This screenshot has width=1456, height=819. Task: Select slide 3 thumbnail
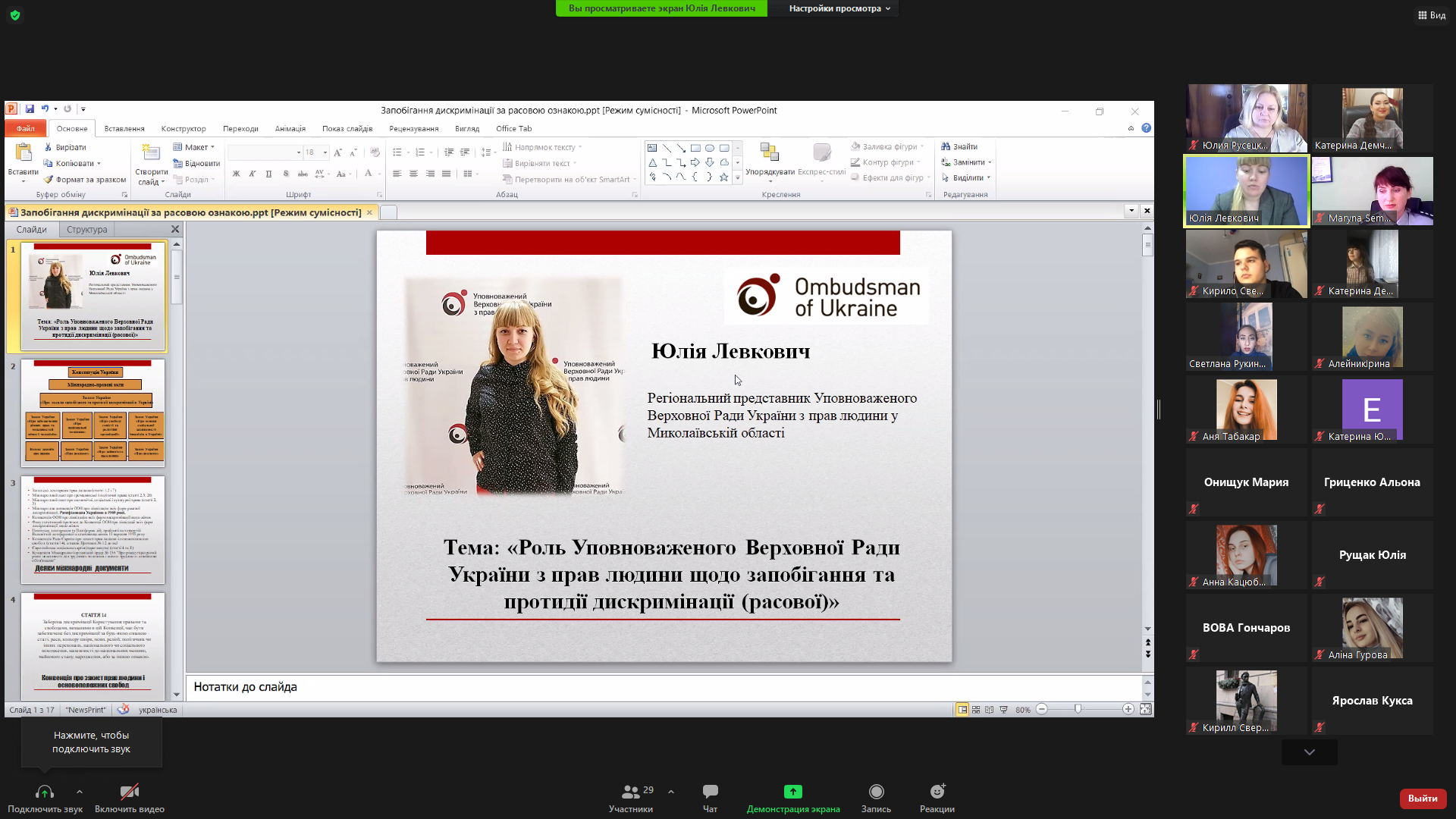click(93, 529)
